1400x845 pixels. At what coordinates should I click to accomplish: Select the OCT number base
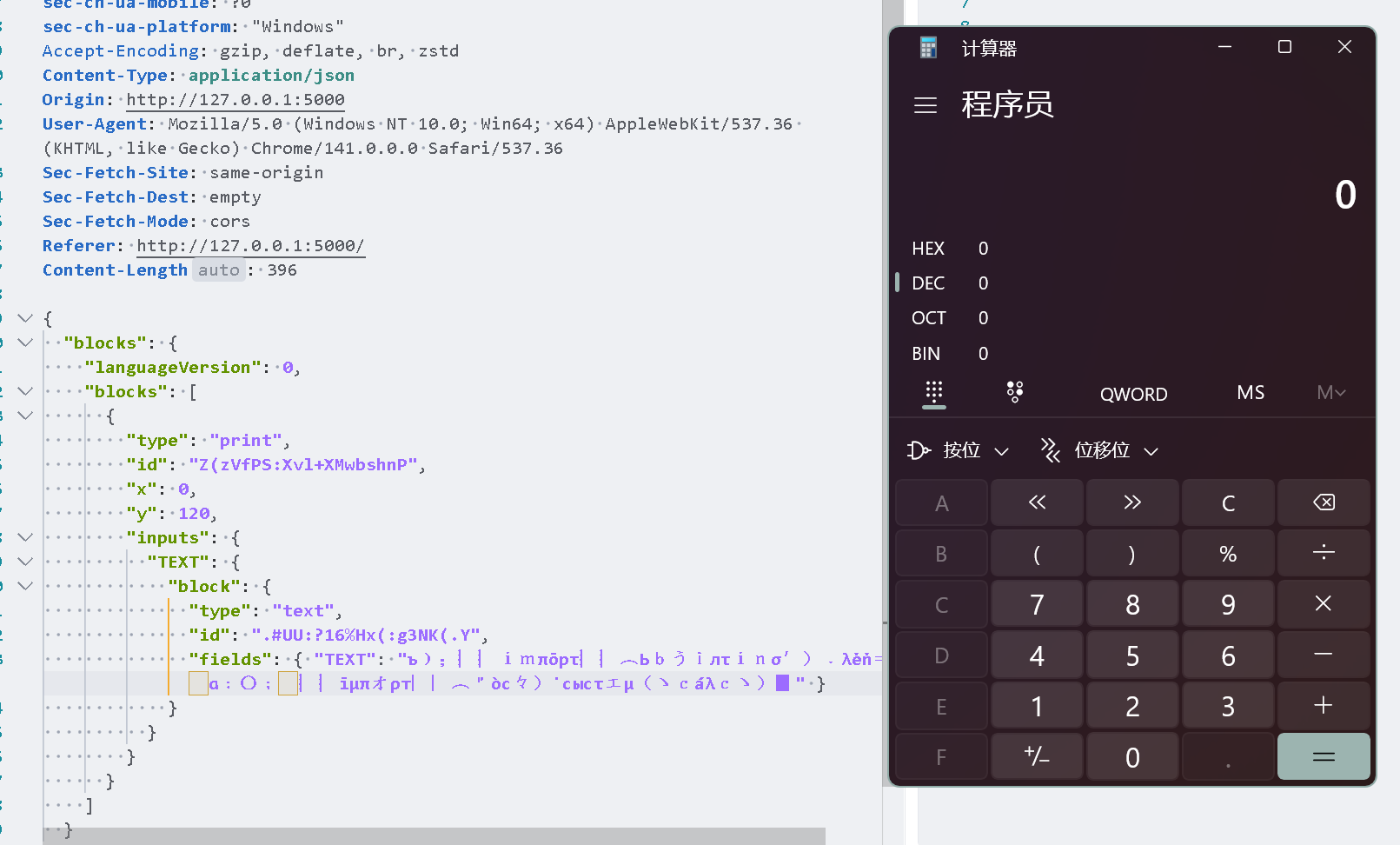pos(928,317)
